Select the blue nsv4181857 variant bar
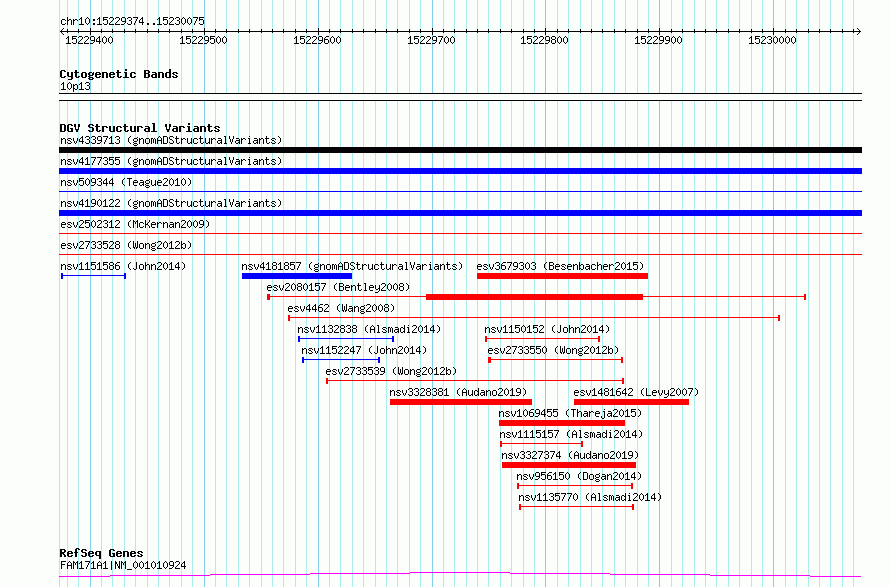Viewport: 890px width, 587px height. pyautogui.click(x=297, y=276)
